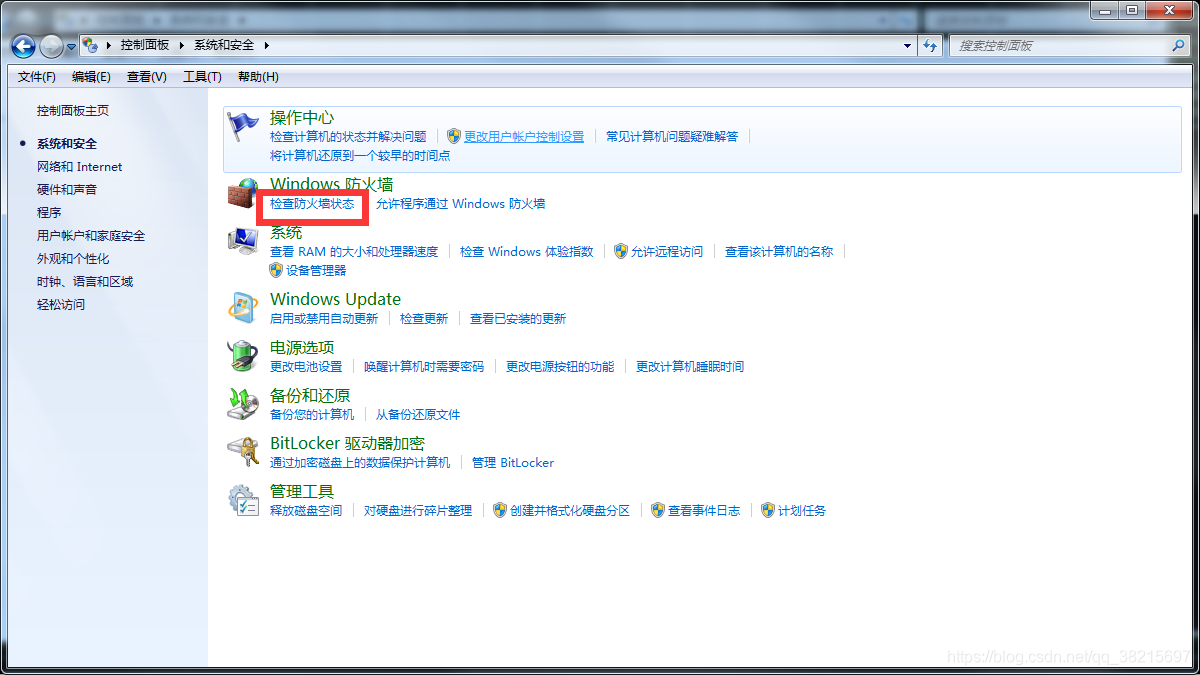The height and width of the screenshot is (675, 1200).
Task: Click the Action Center flag icon
Action: [243, 126]
